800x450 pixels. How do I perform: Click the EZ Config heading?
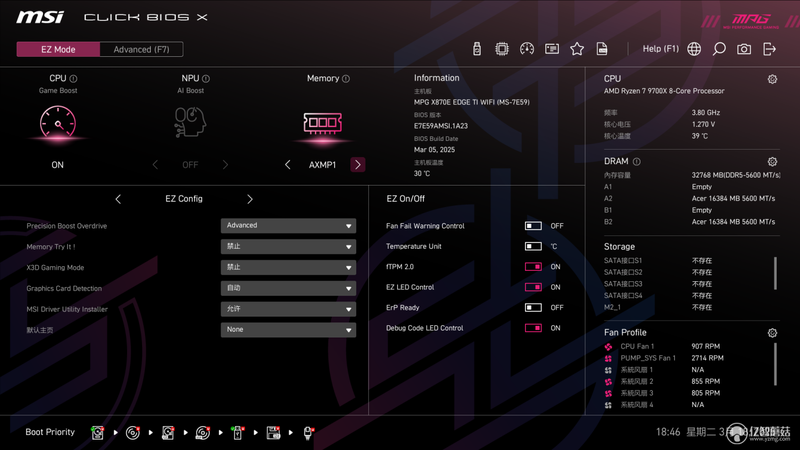[184, 199]
